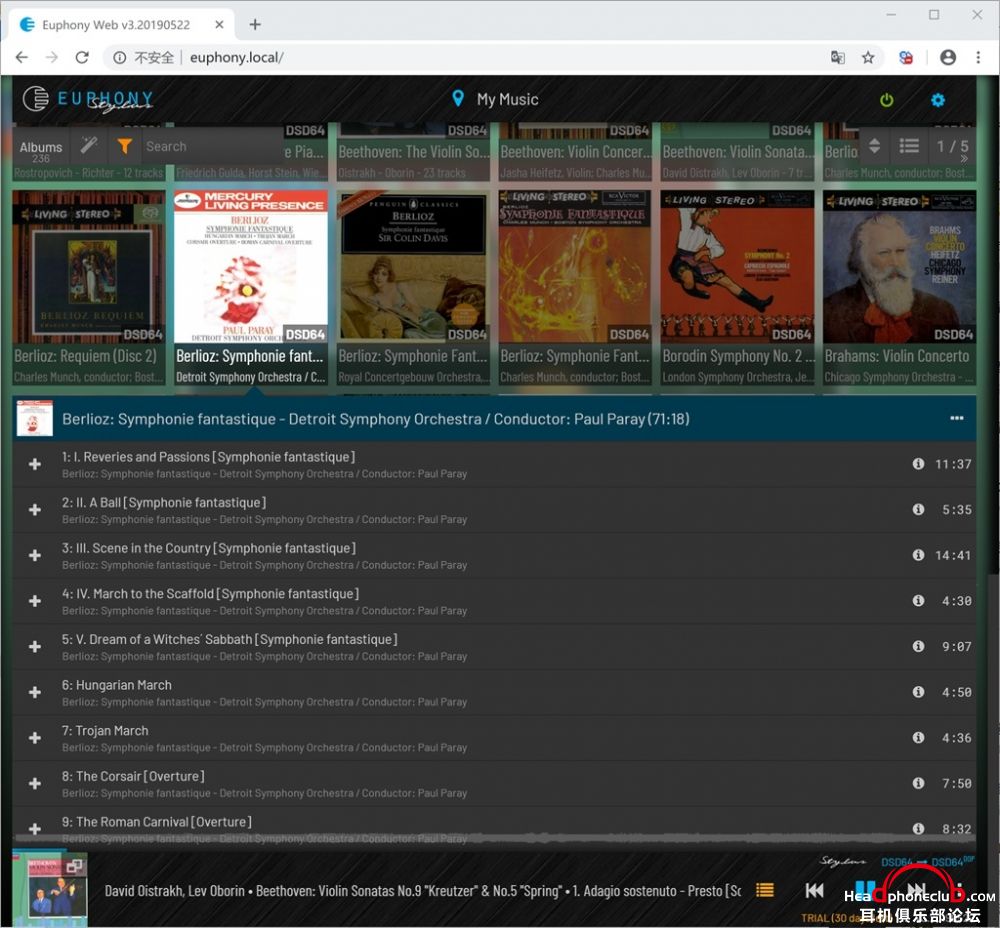Screen dimensions: 1000x928
Task: Open the three-dot album options menu
Action: [x=957, y=418]
